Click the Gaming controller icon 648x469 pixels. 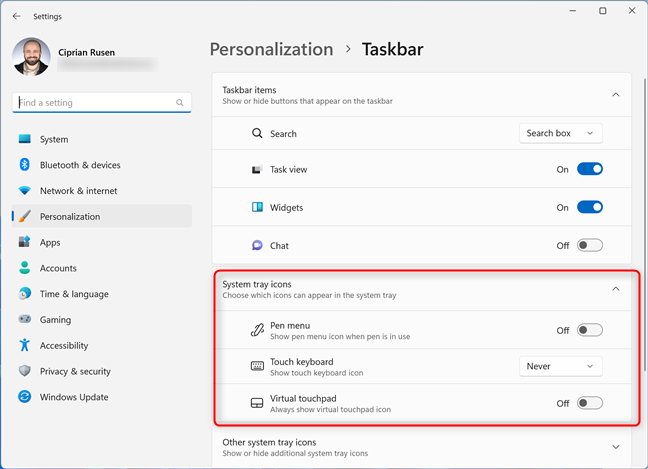pos(25,319)
